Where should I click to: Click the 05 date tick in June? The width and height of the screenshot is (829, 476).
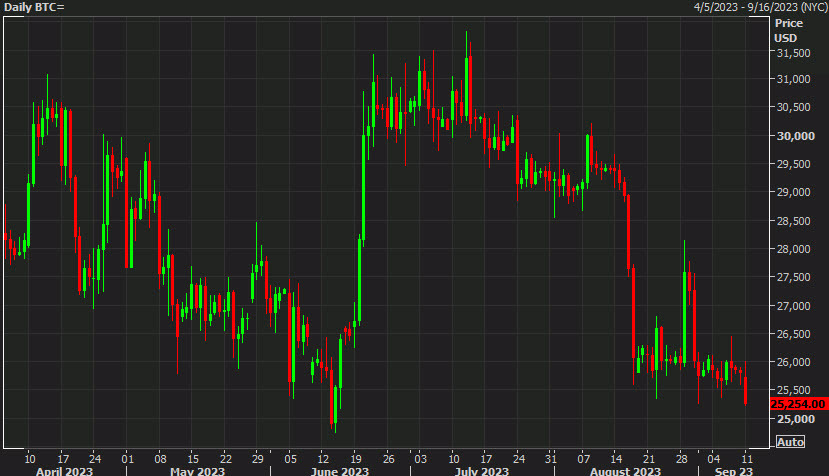click(290, 459)
